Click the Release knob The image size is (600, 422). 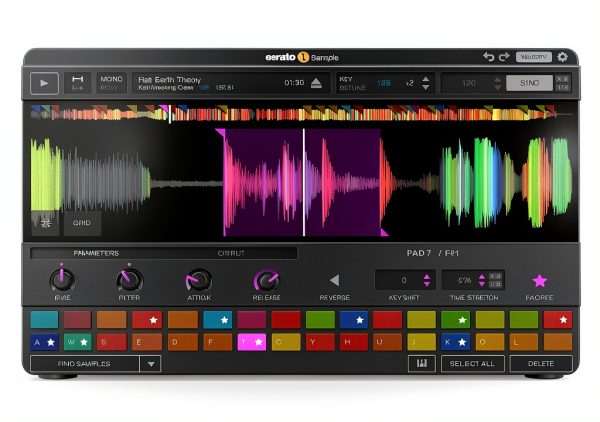pos(266,280)
